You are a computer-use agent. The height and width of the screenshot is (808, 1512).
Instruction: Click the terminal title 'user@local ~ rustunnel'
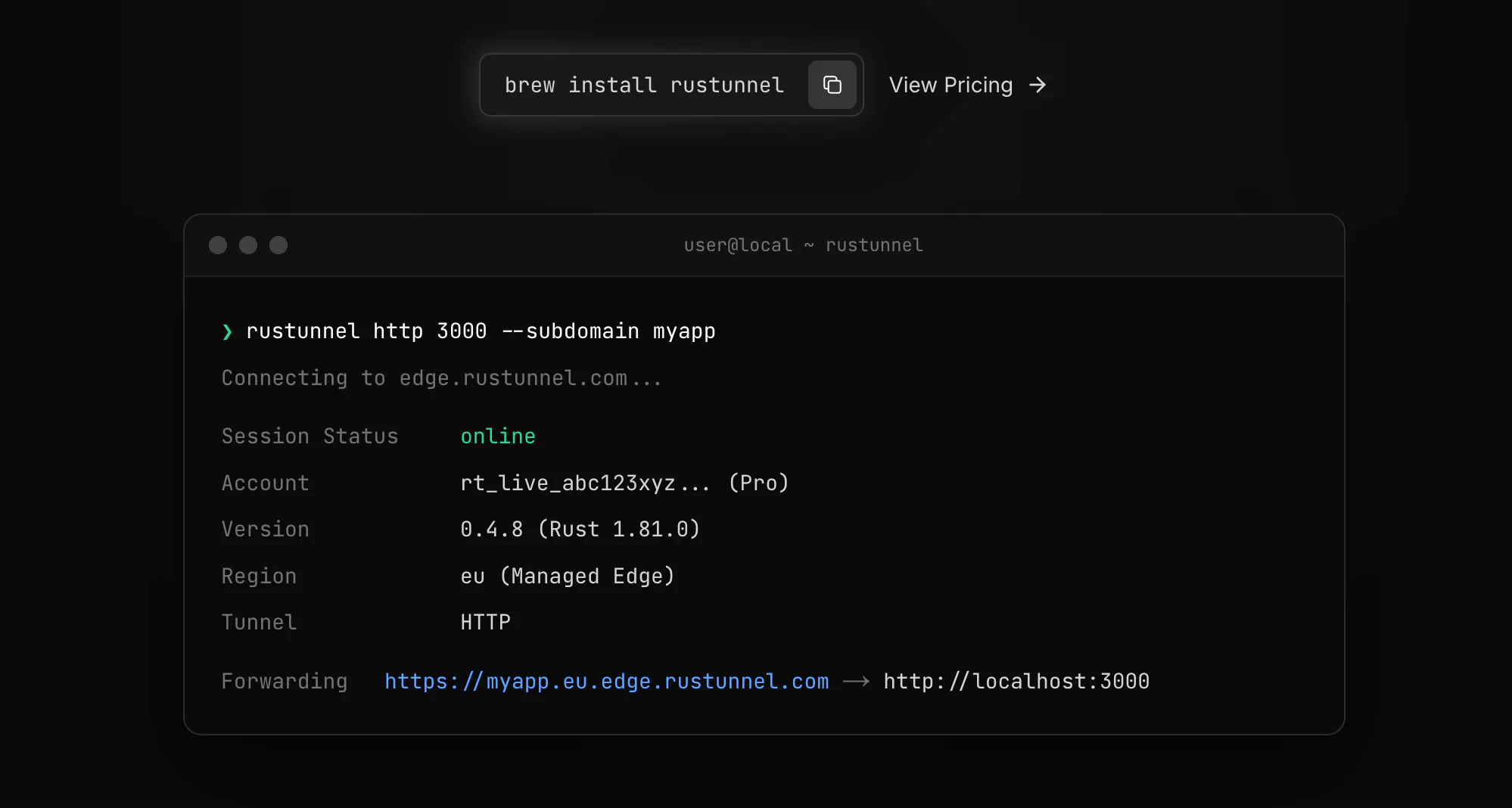click(x=803, y=245)
